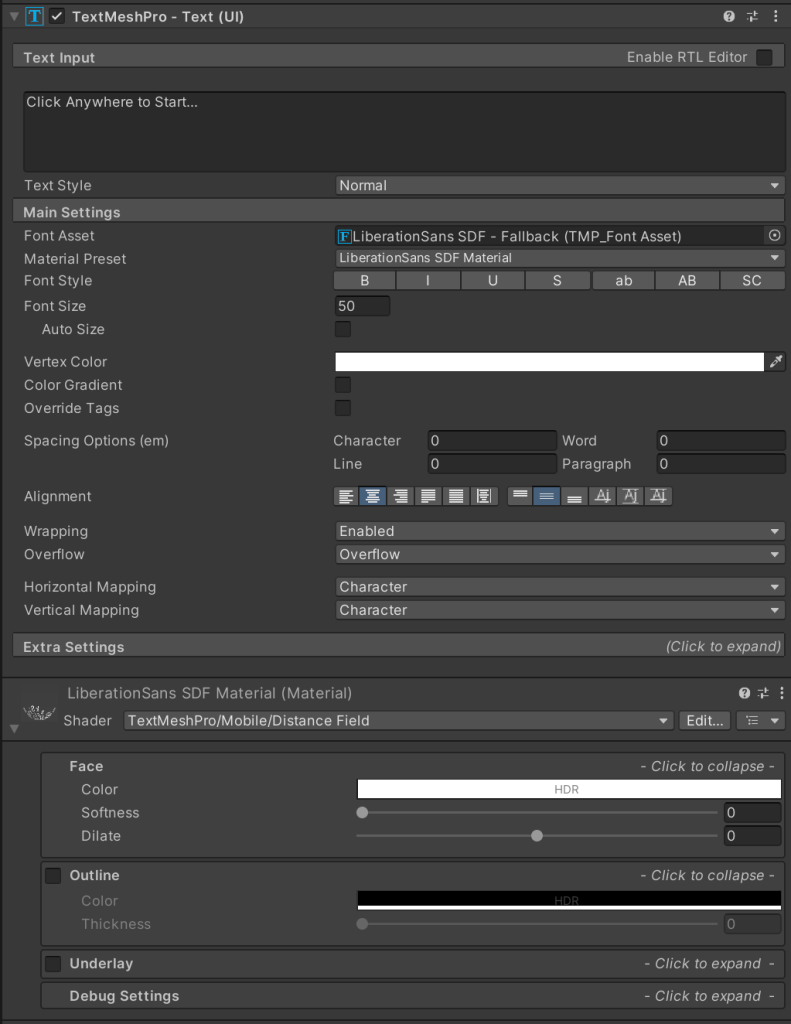
Task: Open TextMeshPro component preset settings
Action: pos(752,17)
